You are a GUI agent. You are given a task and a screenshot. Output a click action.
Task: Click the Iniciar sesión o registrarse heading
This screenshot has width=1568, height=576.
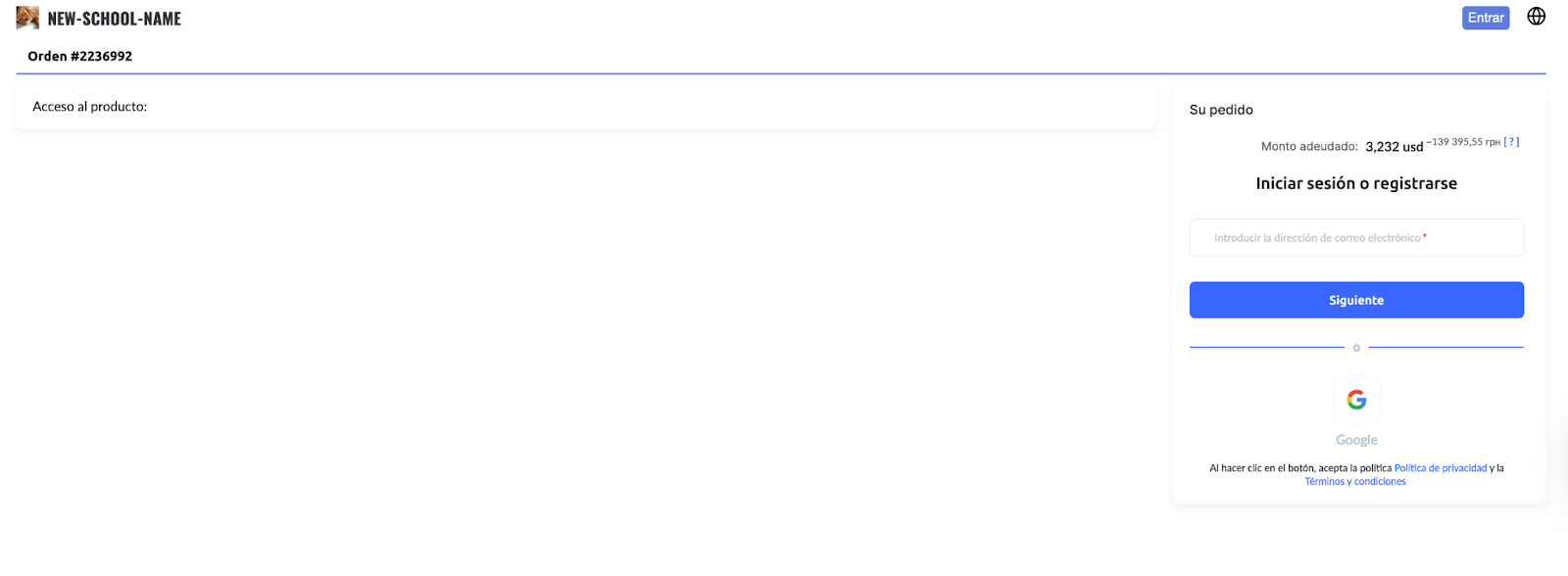tap(1356, 183)
